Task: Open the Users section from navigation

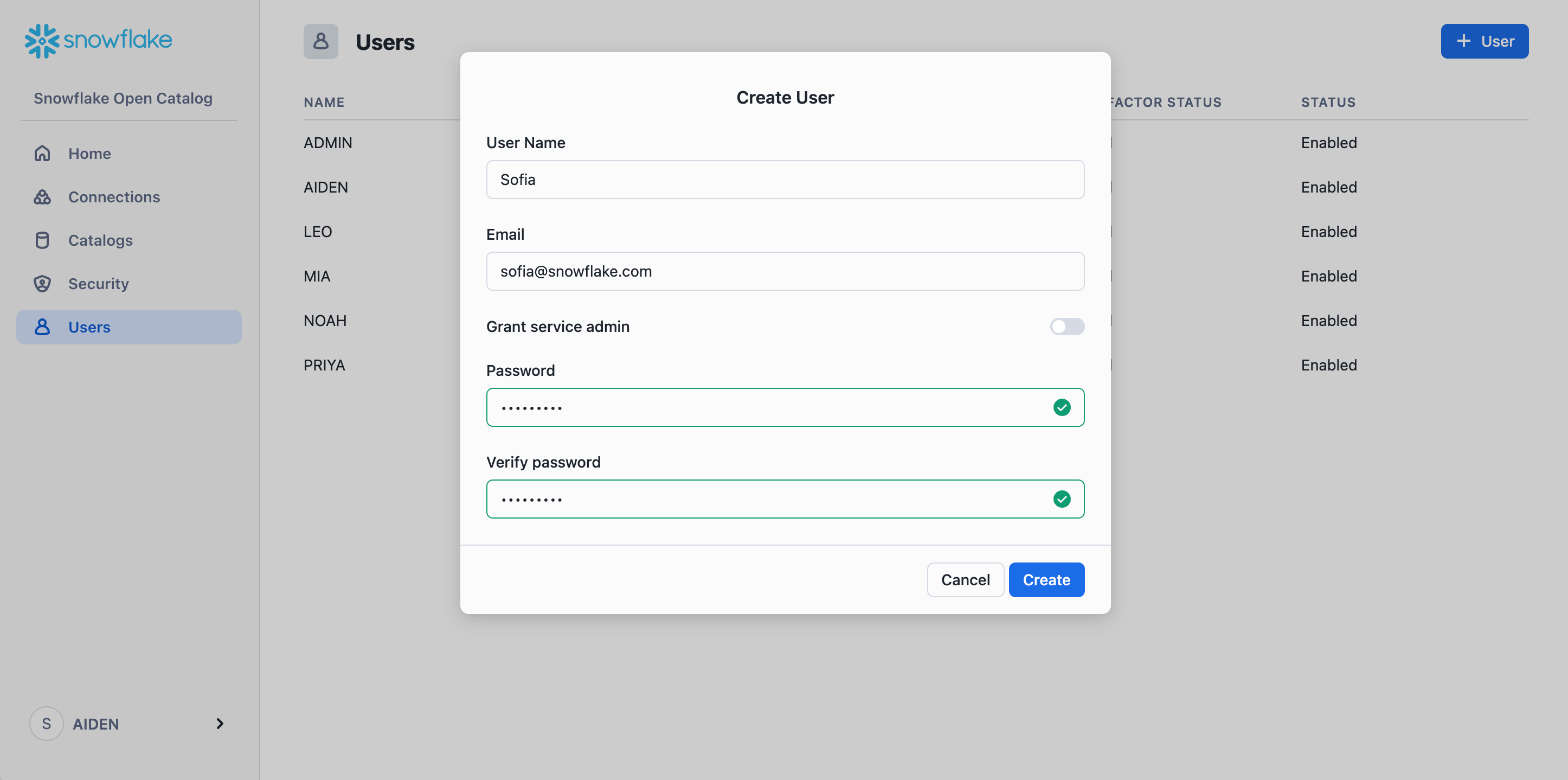Action: [89, 327]
